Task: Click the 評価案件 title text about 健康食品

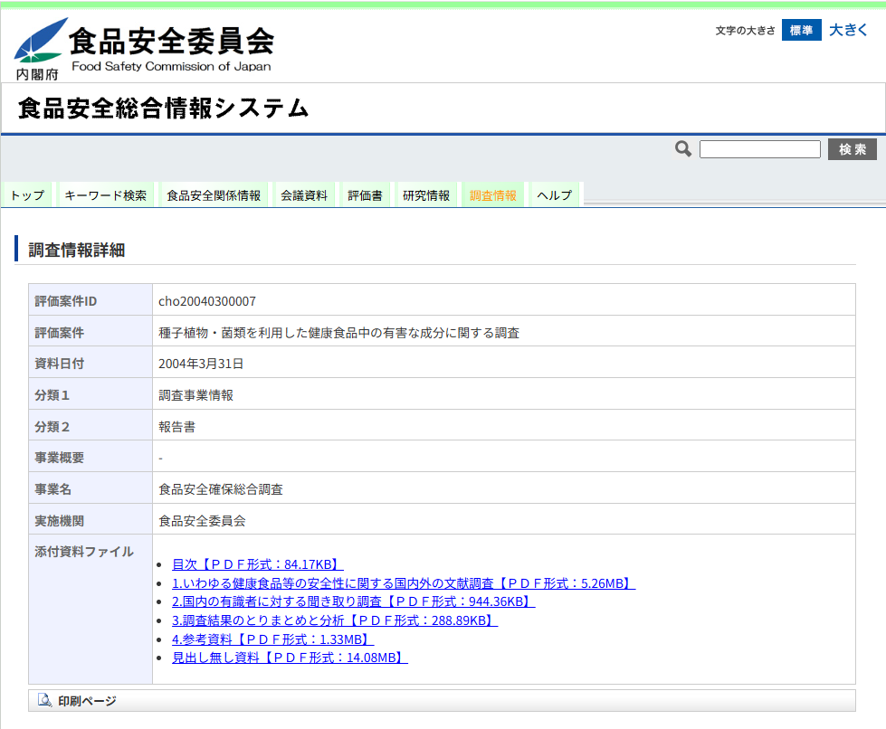Action: pos(339,333)
